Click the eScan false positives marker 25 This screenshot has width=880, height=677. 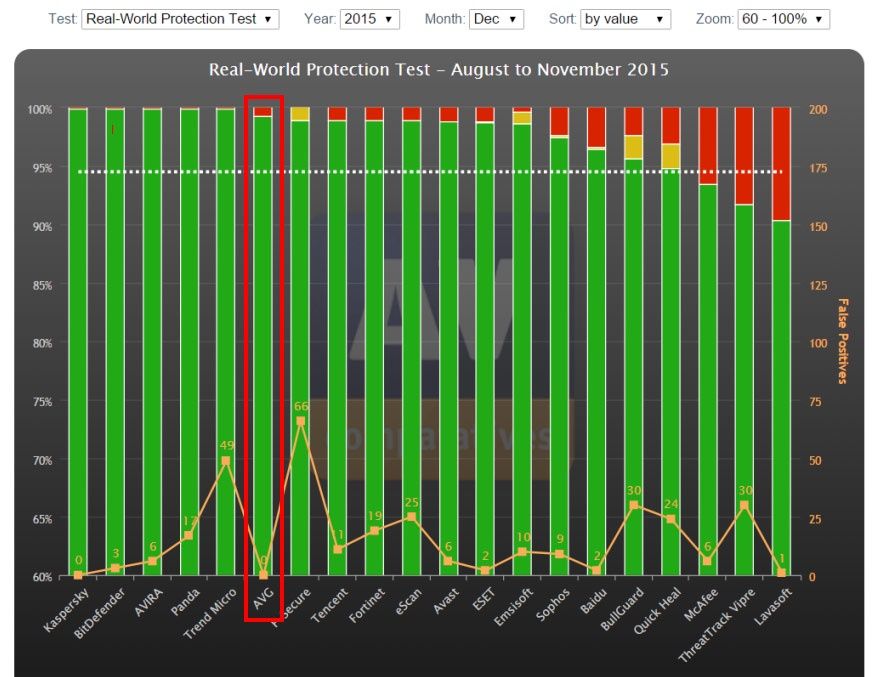tap(411, 517)
